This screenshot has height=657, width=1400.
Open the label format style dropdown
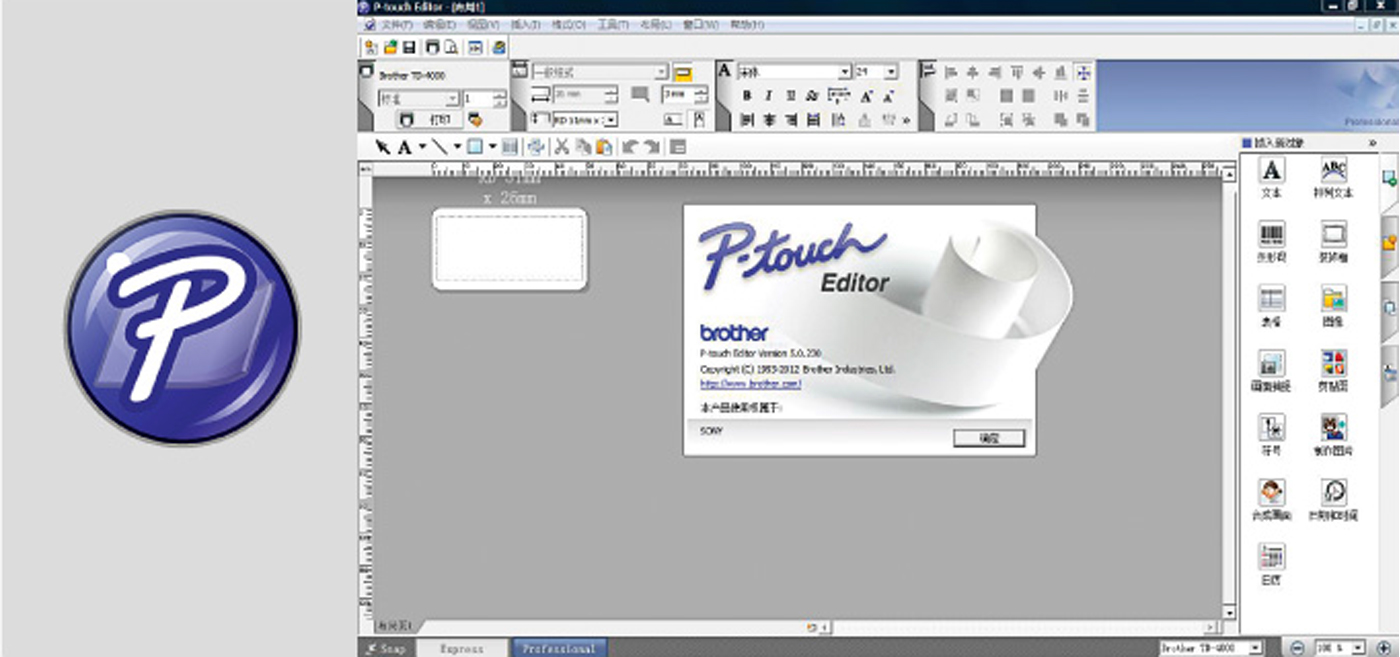[x=661, y=72]
